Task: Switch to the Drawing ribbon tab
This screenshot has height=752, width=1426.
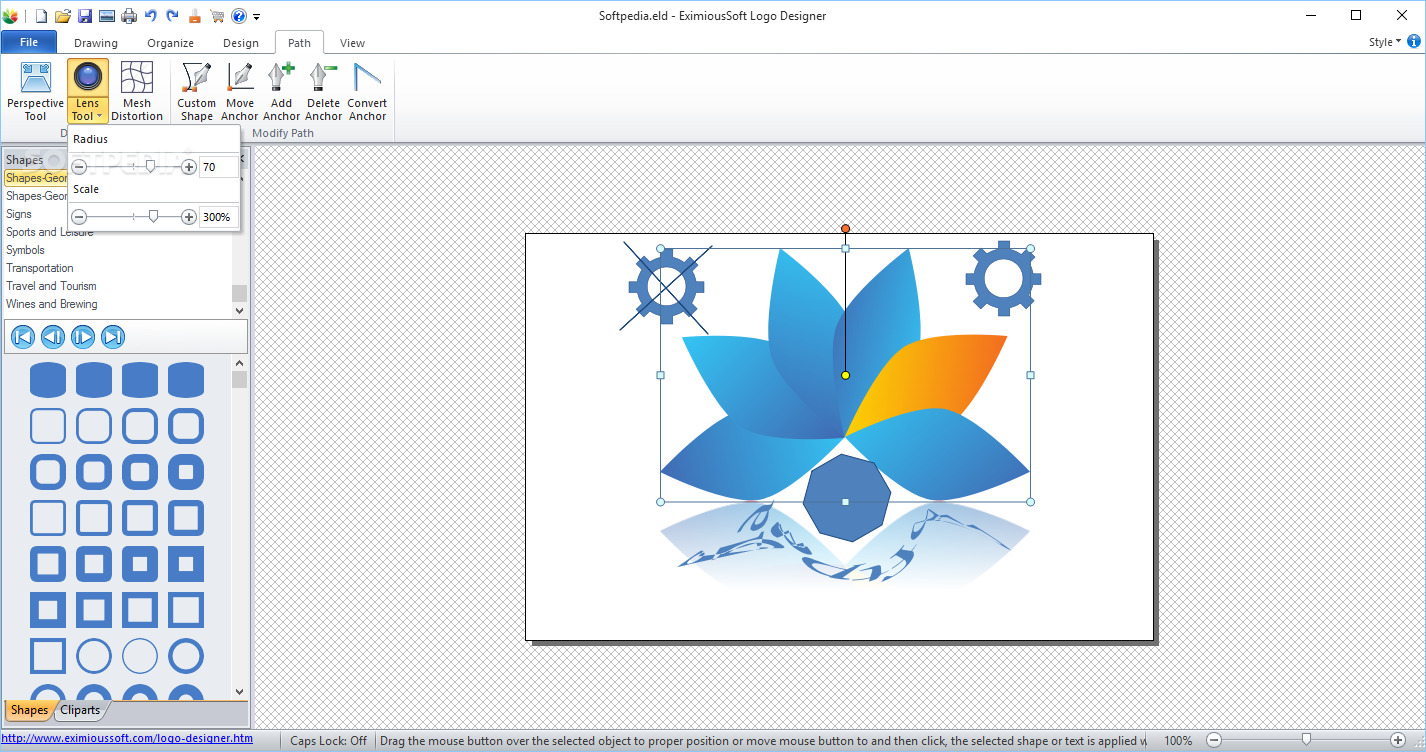Action: click(96, 43)
